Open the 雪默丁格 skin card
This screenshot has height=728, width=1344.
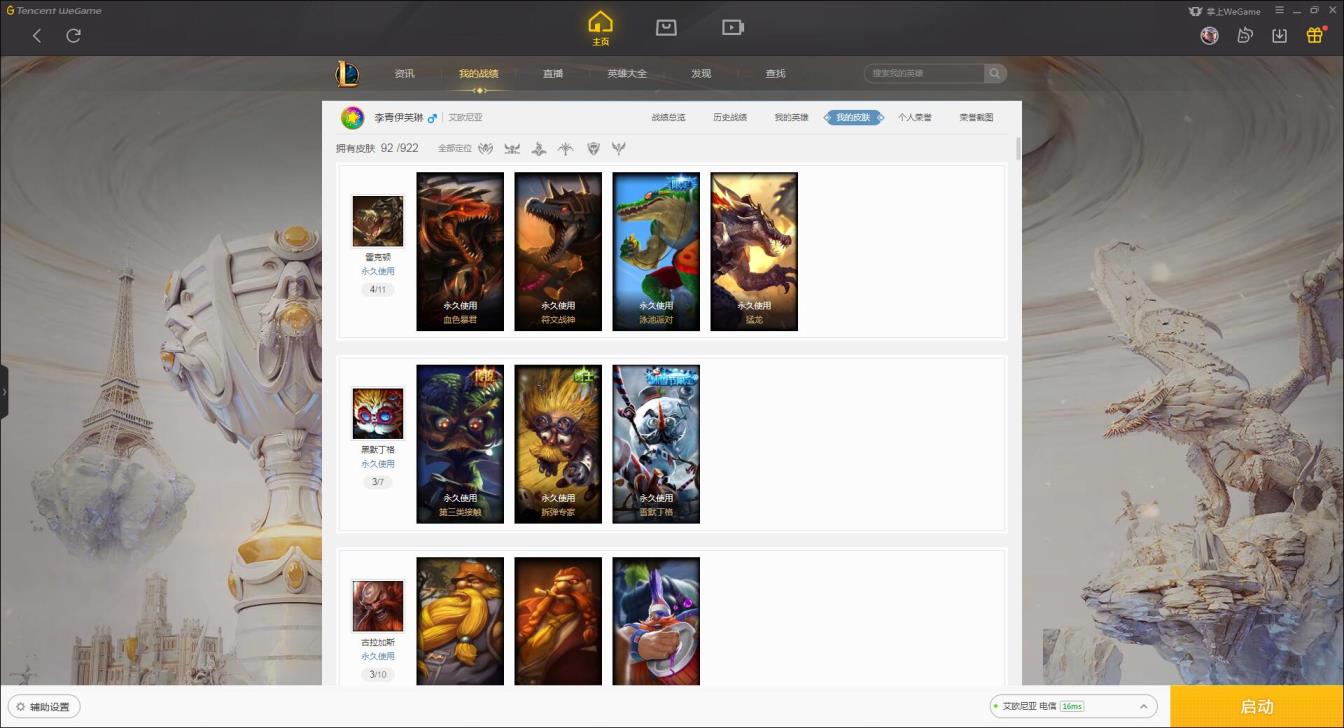tap(656, 444)
